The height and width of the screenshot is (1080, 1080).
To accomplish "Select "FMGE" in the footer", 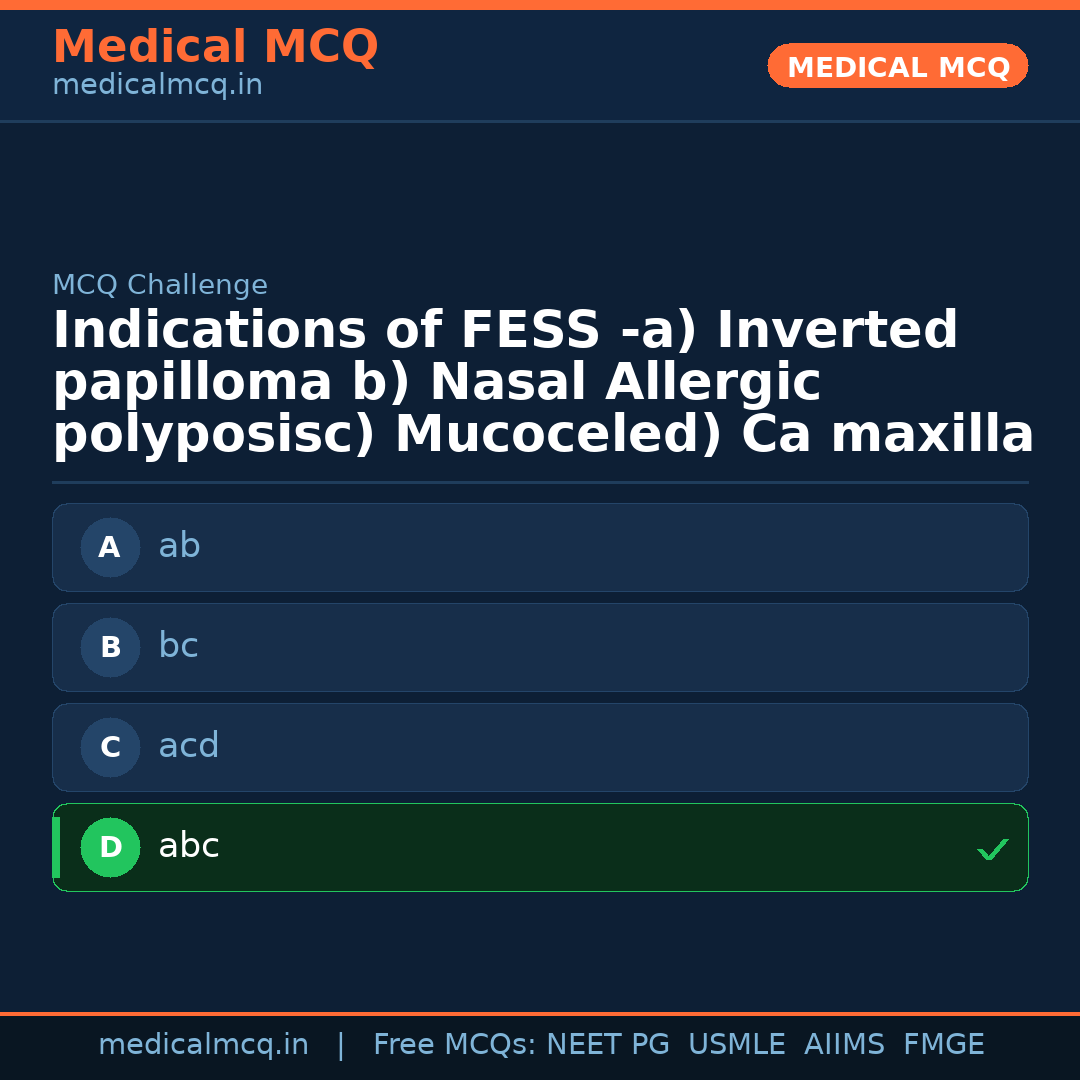I will (x=943, y=1045).
